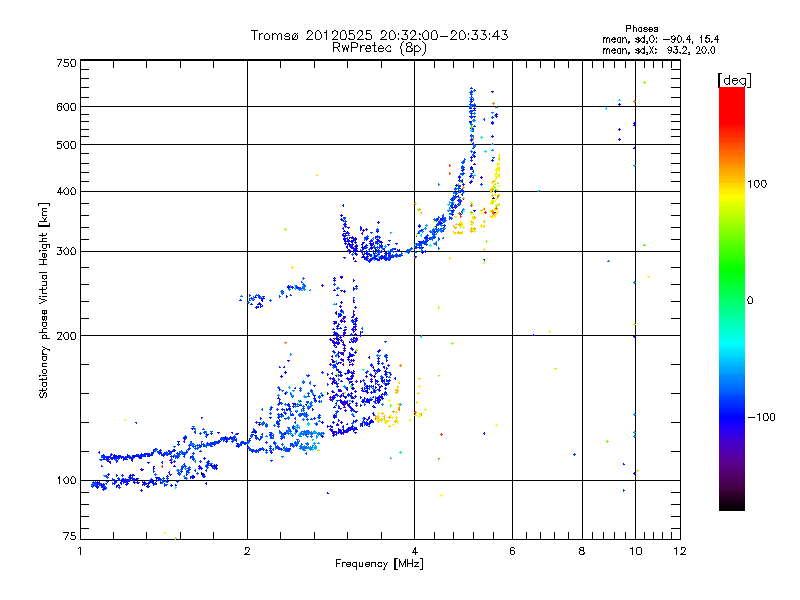The image size is (800, 600).
Task: Click the colorbar label '0'
Action: 750,301
